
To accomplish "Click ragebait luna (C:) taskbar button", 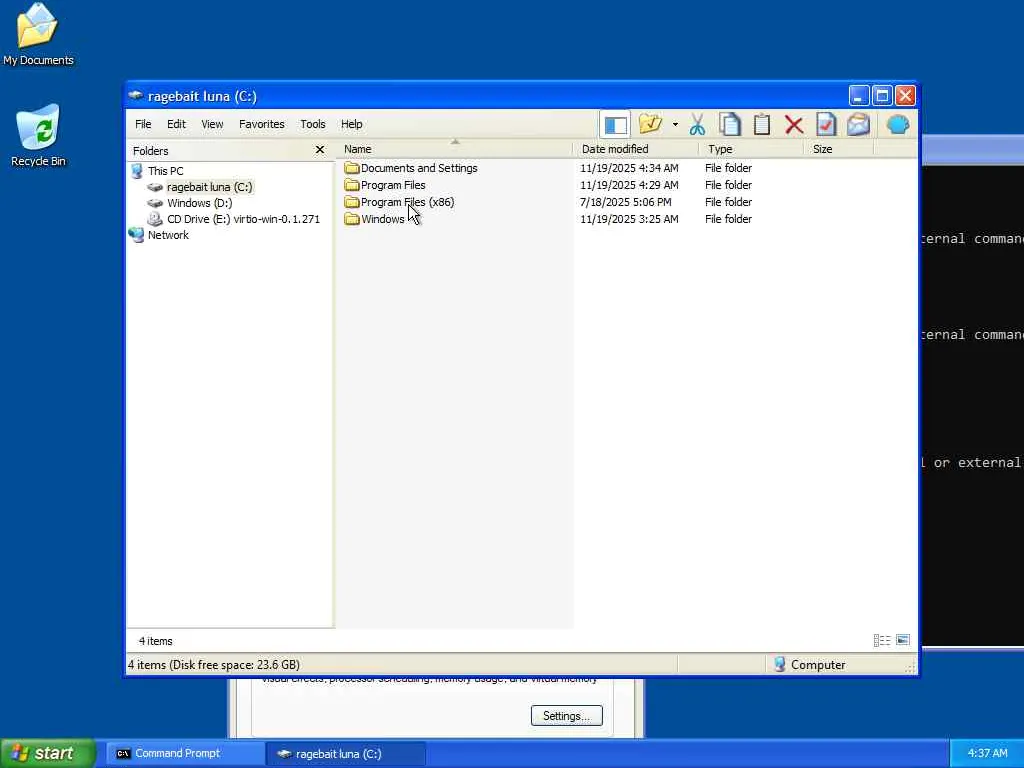I will [347, 753].
